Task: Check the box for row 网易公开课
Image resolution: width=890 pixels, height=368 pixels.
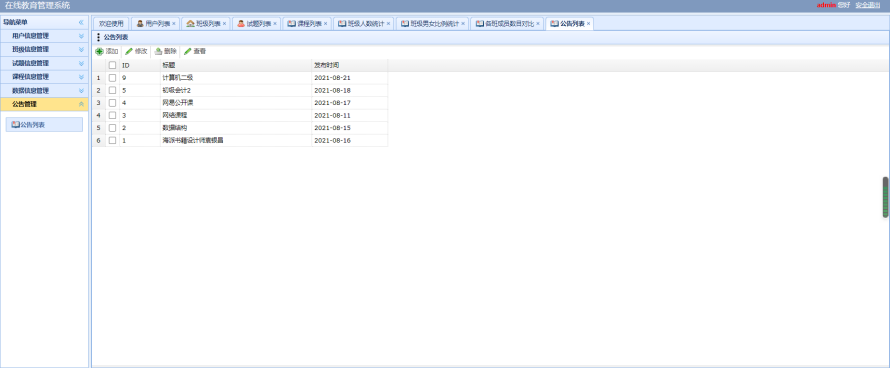Action: [x=112, y=103]
